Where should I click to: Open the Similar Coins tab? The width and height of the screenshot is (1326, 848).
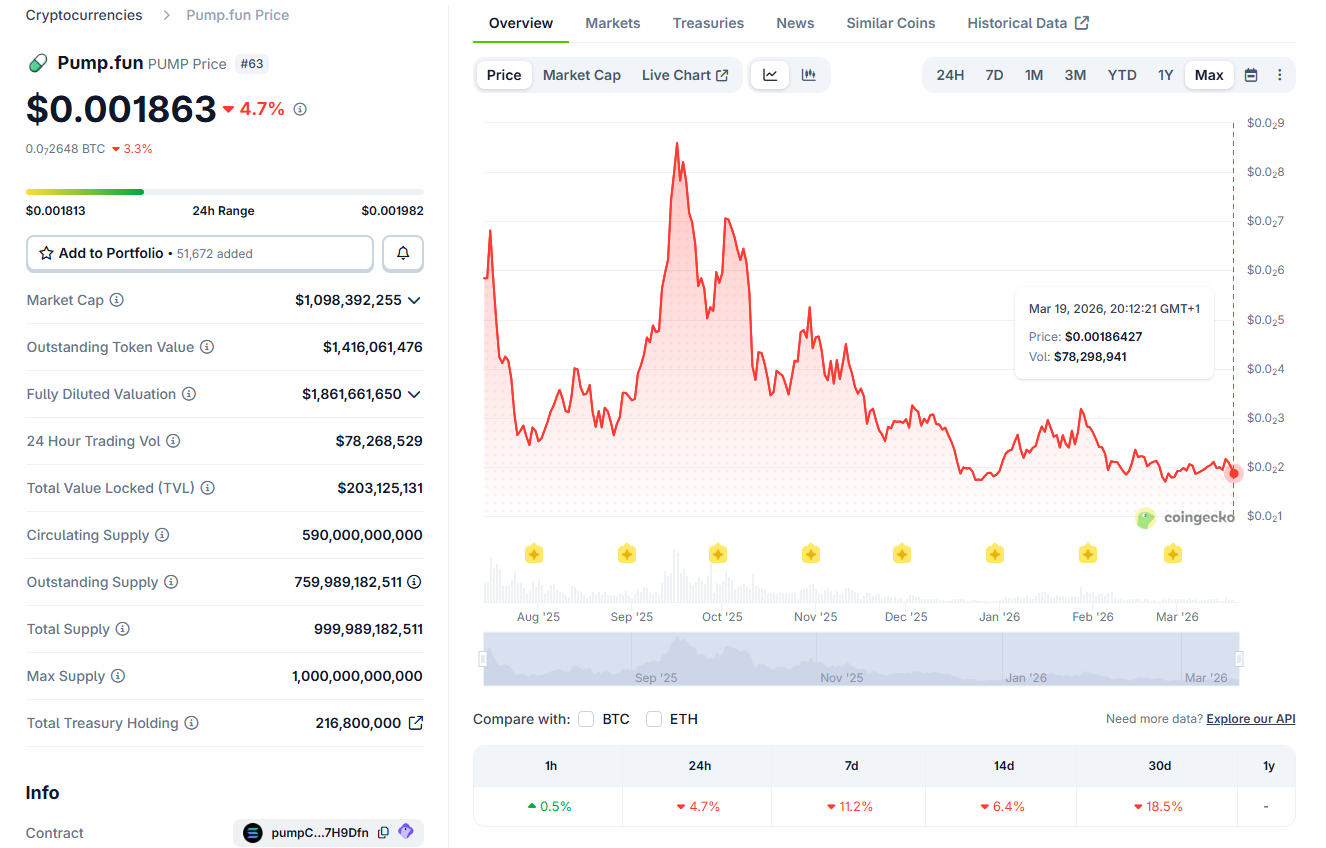pyautogui.click(x=890, y=23)
